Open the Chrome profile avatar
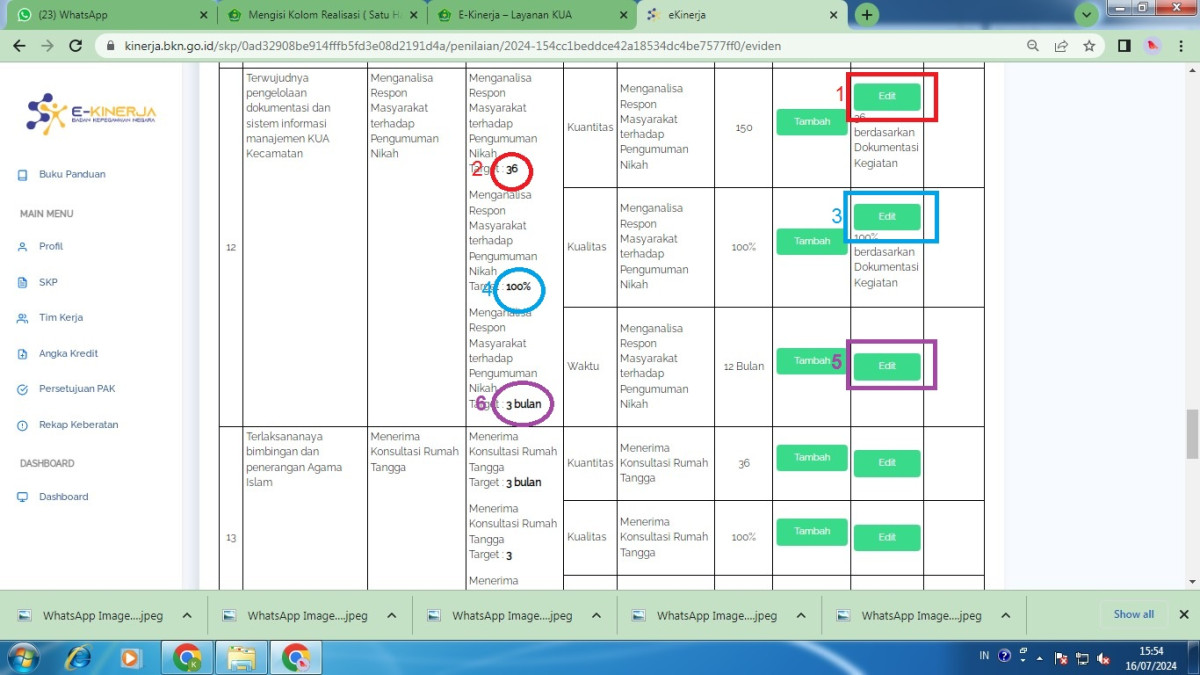 [x=1152, y=46]
